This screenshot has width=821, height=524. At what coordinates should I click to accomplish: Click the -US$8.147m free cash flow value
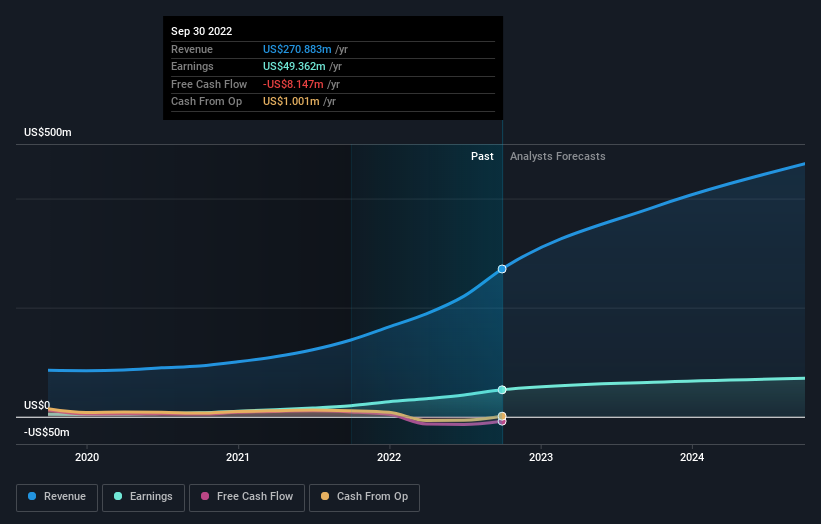click(293, 84)
